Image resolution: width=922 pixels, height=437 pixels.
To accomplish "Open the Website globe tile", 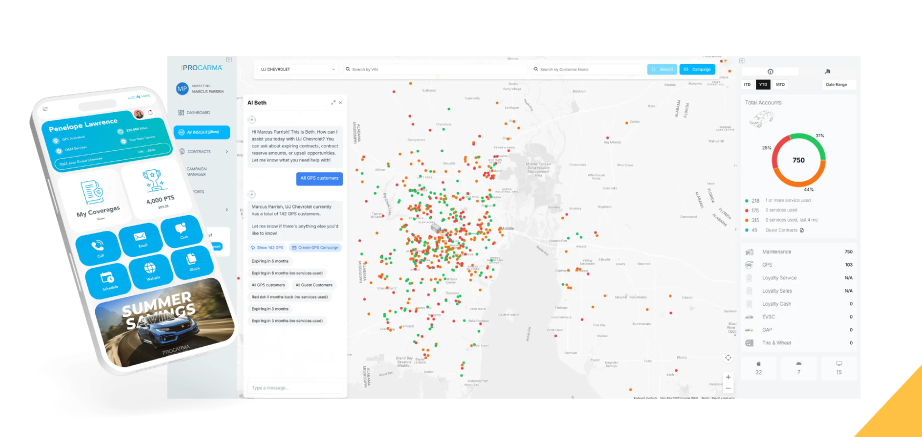I will point(149,272).
